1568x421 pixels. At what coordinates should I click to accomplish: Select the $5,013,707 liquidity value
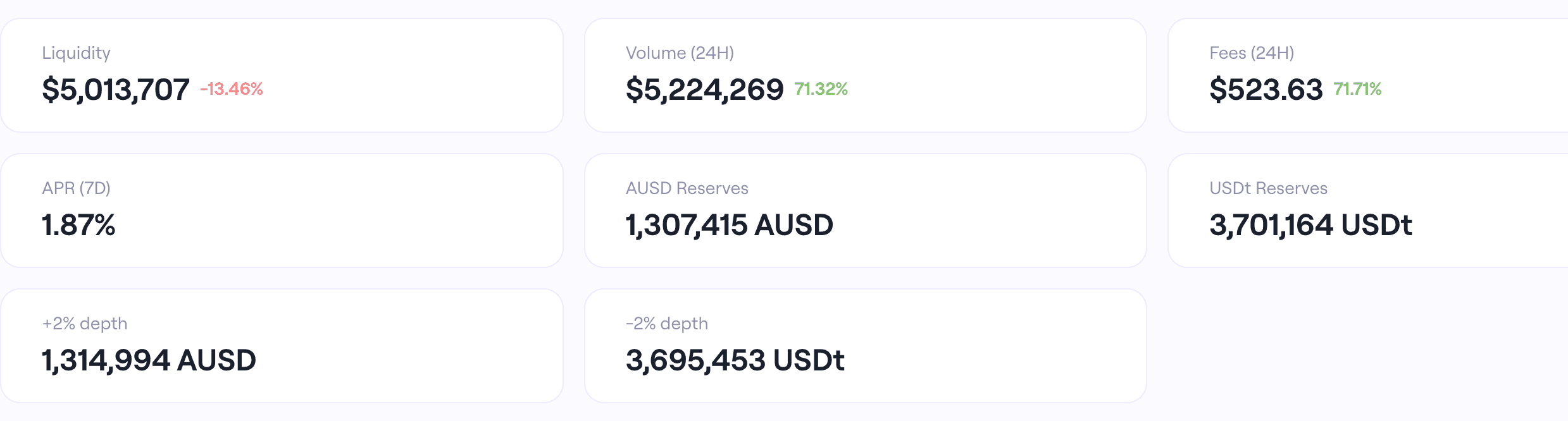coord(115,90)
